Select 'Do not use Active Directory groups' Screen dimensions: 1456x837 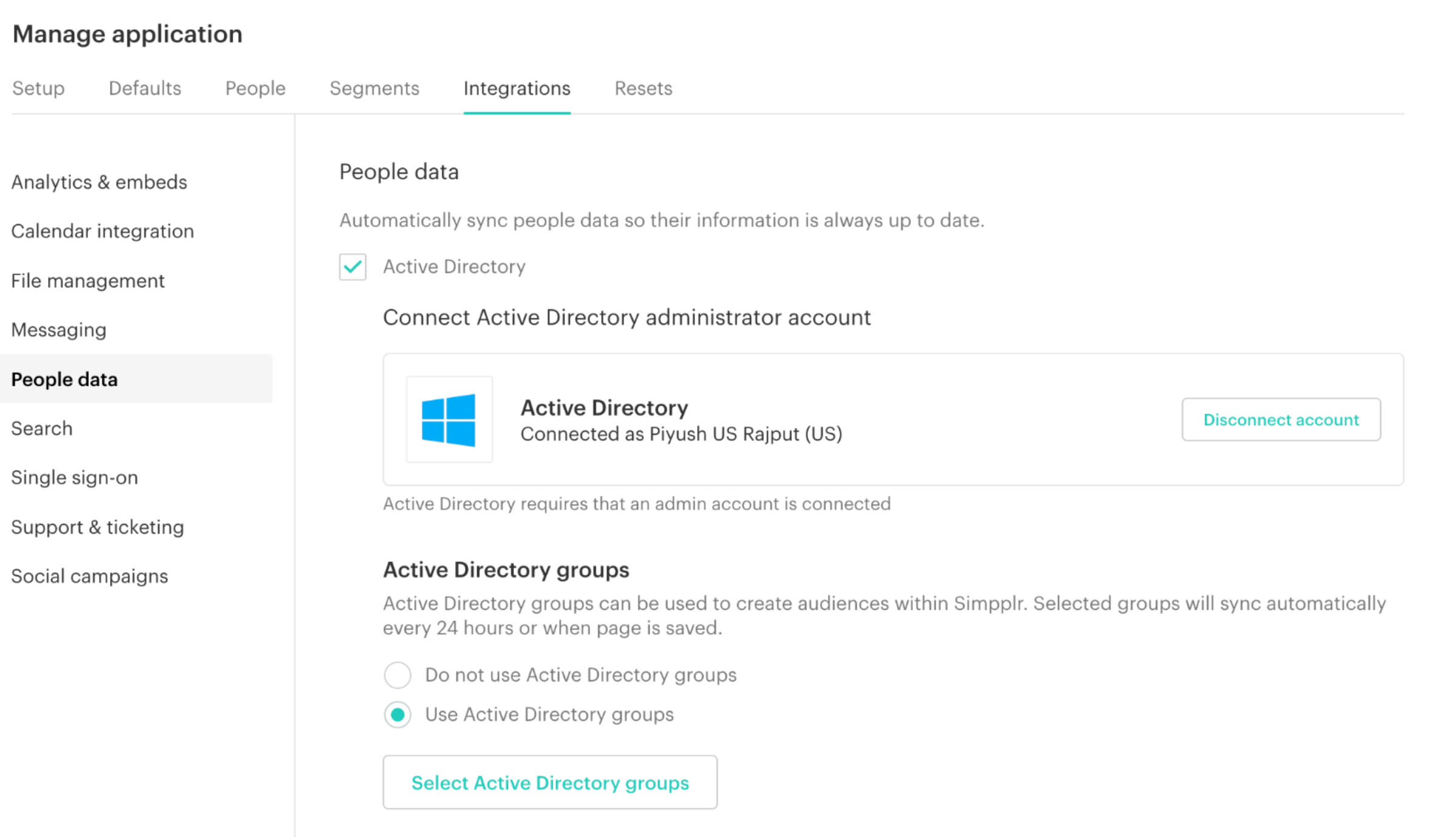(397, 675)
